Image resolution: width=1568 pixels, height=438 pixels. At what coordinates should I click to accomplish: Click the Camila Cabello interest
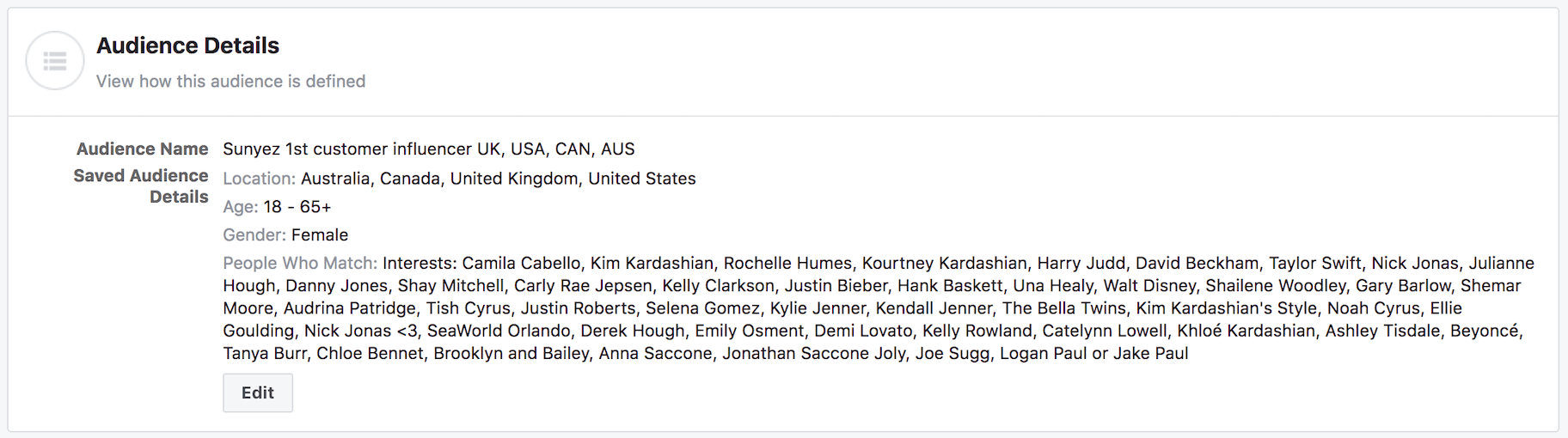[x=520, y=264]
